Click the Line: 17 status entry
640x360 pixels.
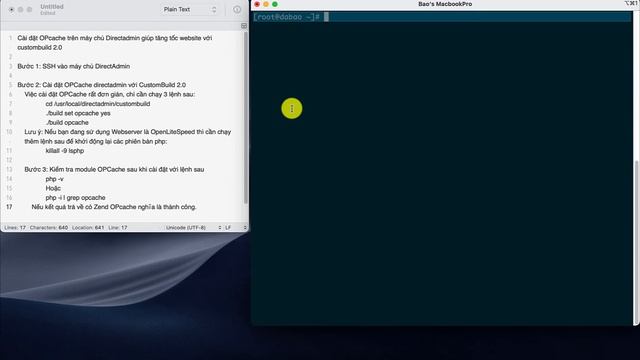[x=118, y=227]
